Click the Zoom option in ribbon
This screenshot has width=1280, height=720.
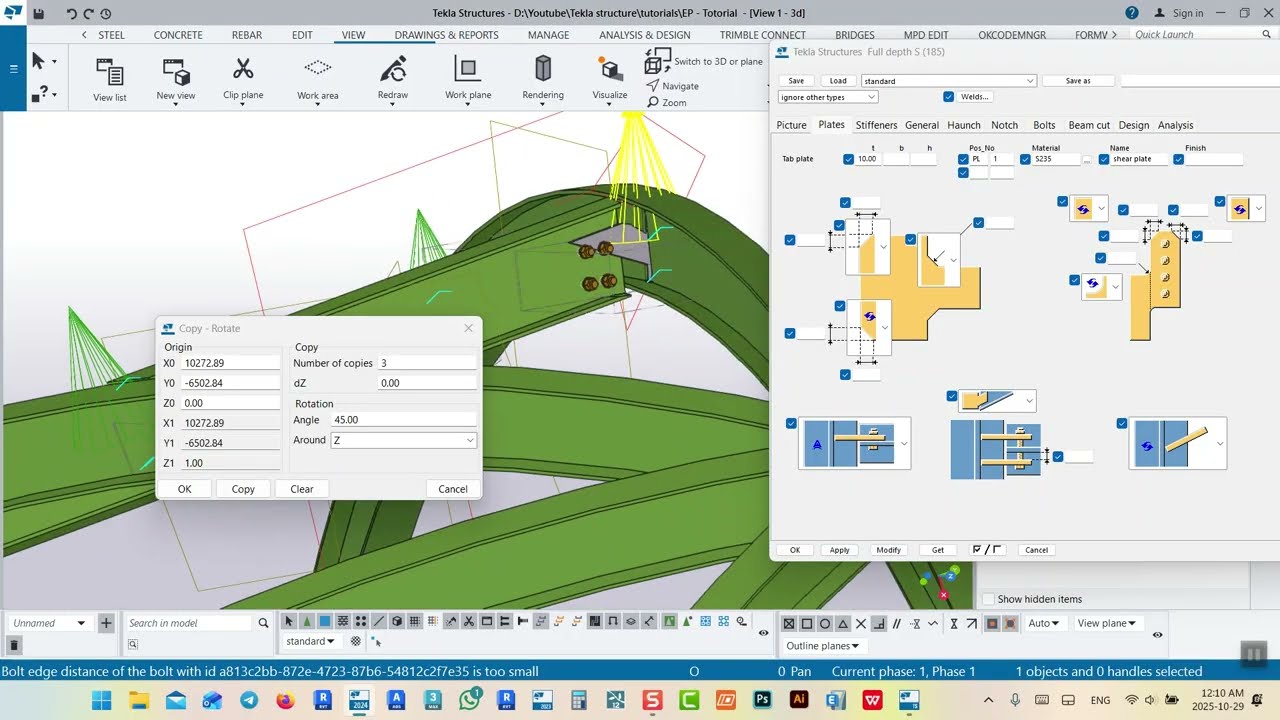(x=667, y=102)
